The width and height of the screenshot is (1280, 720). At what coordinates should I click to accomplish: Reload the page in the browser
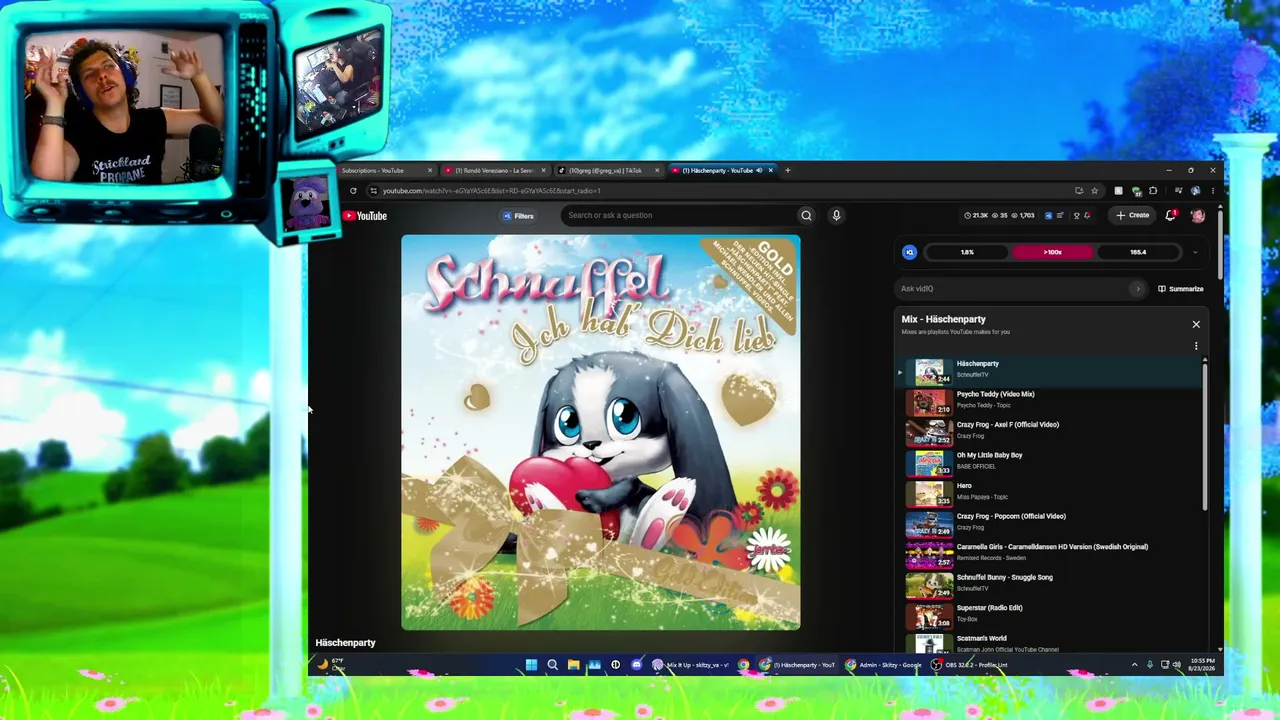pos(353,190)
